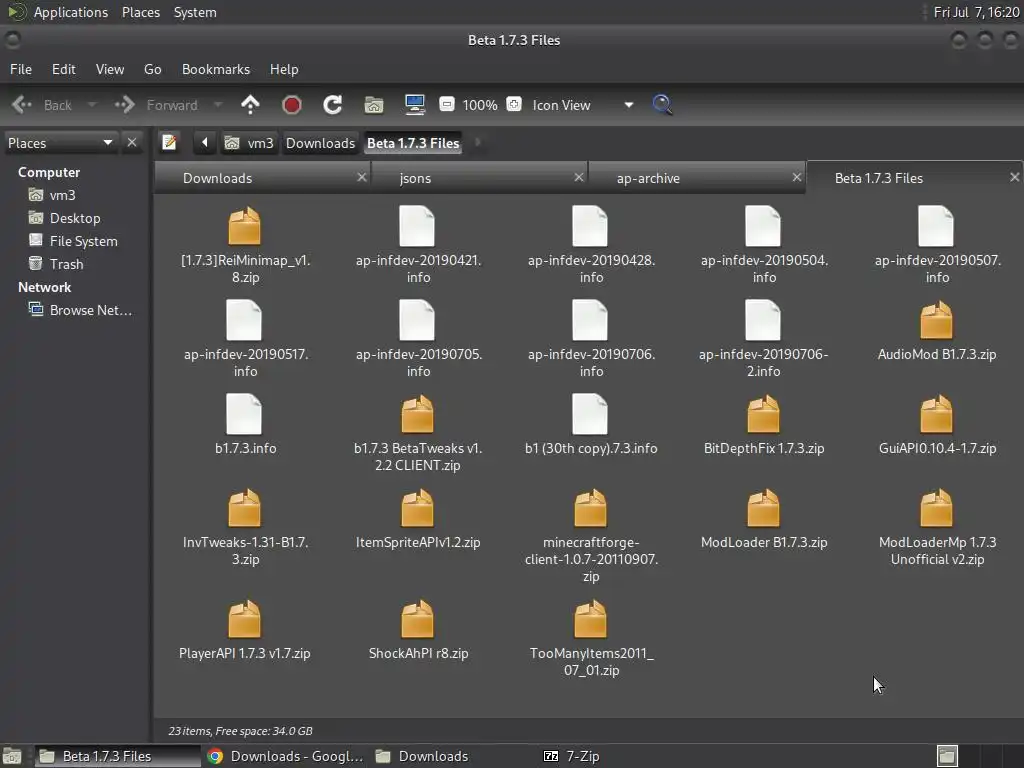Stop loading with the red stop icon
The image size is (1024, 768).
click(291, 104)
